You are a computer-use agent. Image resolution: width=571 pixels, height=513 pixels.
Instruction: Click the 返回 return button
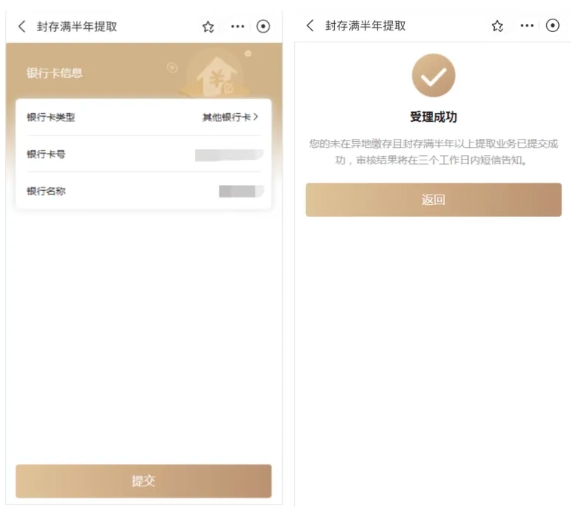[433, 200]
